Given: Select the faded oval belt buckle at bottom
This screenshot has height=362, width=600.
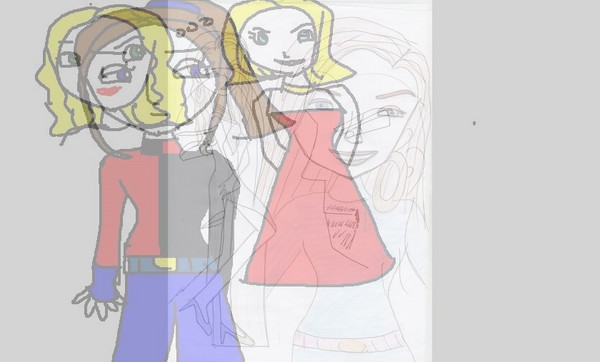Looking at the screenshot, I should [x=353, y=346].
